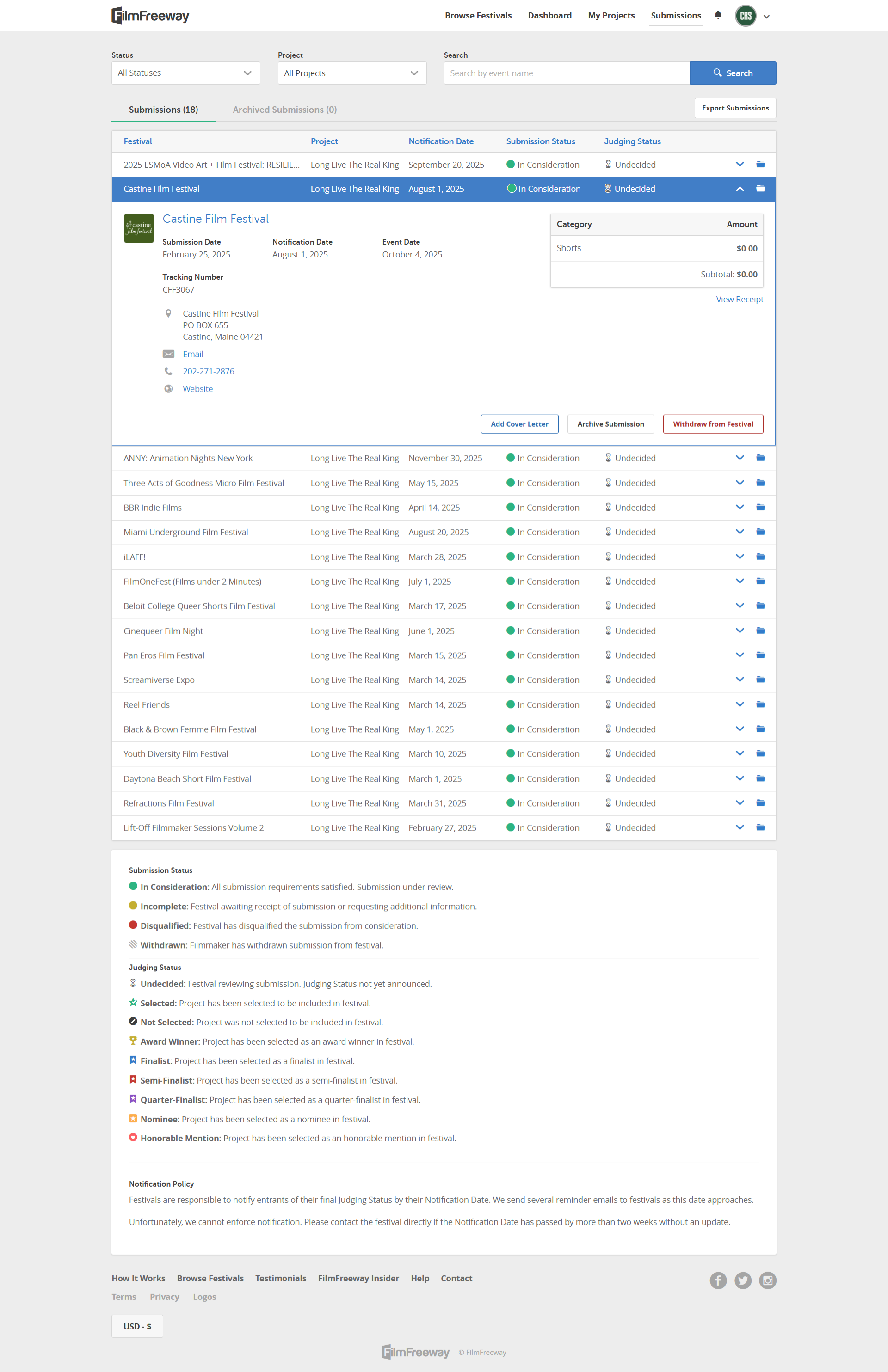This screenshot has height=1372, width=888.
Task: Collapse the Castine Film Festival row
Action: coord(739,189)
